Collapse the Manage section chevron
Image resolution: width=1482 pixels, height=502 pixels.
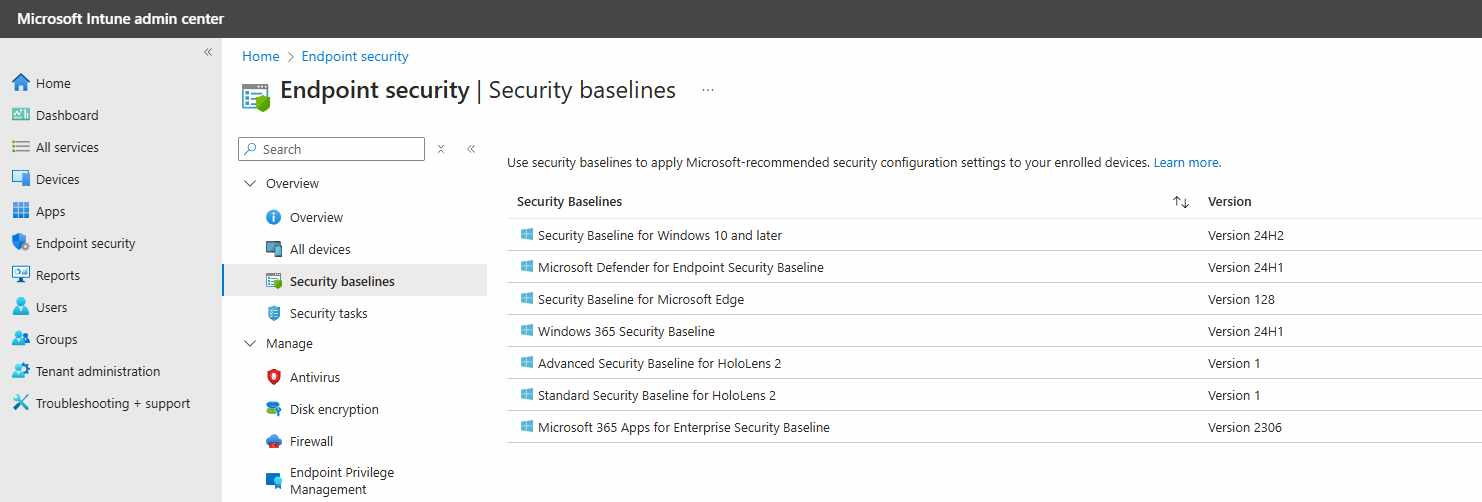tap(250, 343)
